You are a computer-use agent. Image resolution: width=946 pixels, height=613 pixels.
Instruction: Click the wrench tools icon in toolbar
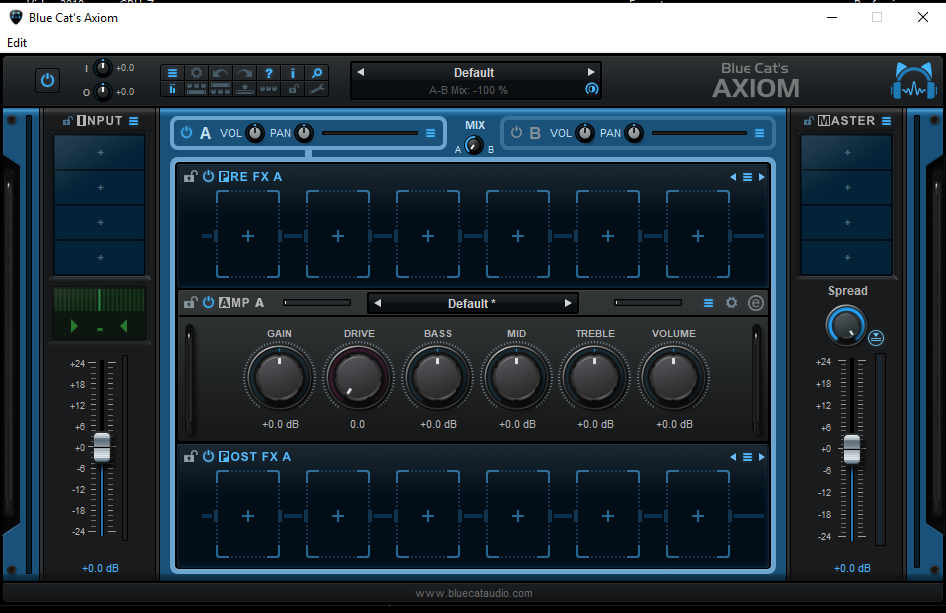click(317, 89)
